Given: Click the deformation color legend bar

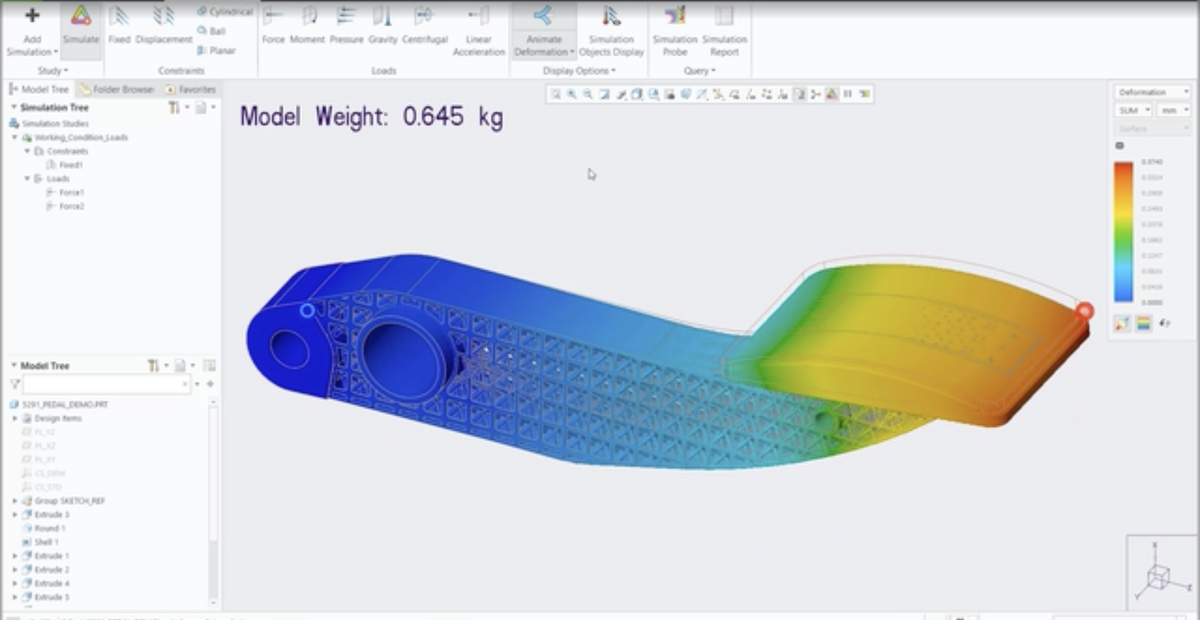Looking at the screenshot, I should point(1123,231).
